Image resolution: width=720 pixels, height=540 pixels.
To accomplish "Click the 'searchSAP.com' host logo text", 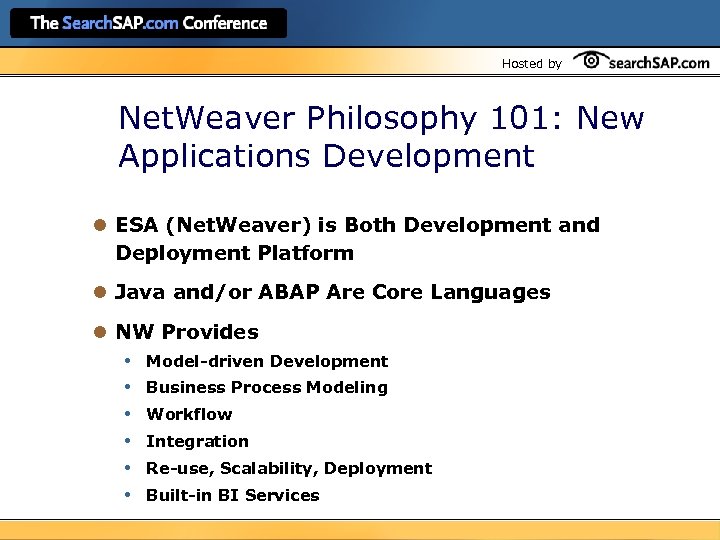I will 659,63.
